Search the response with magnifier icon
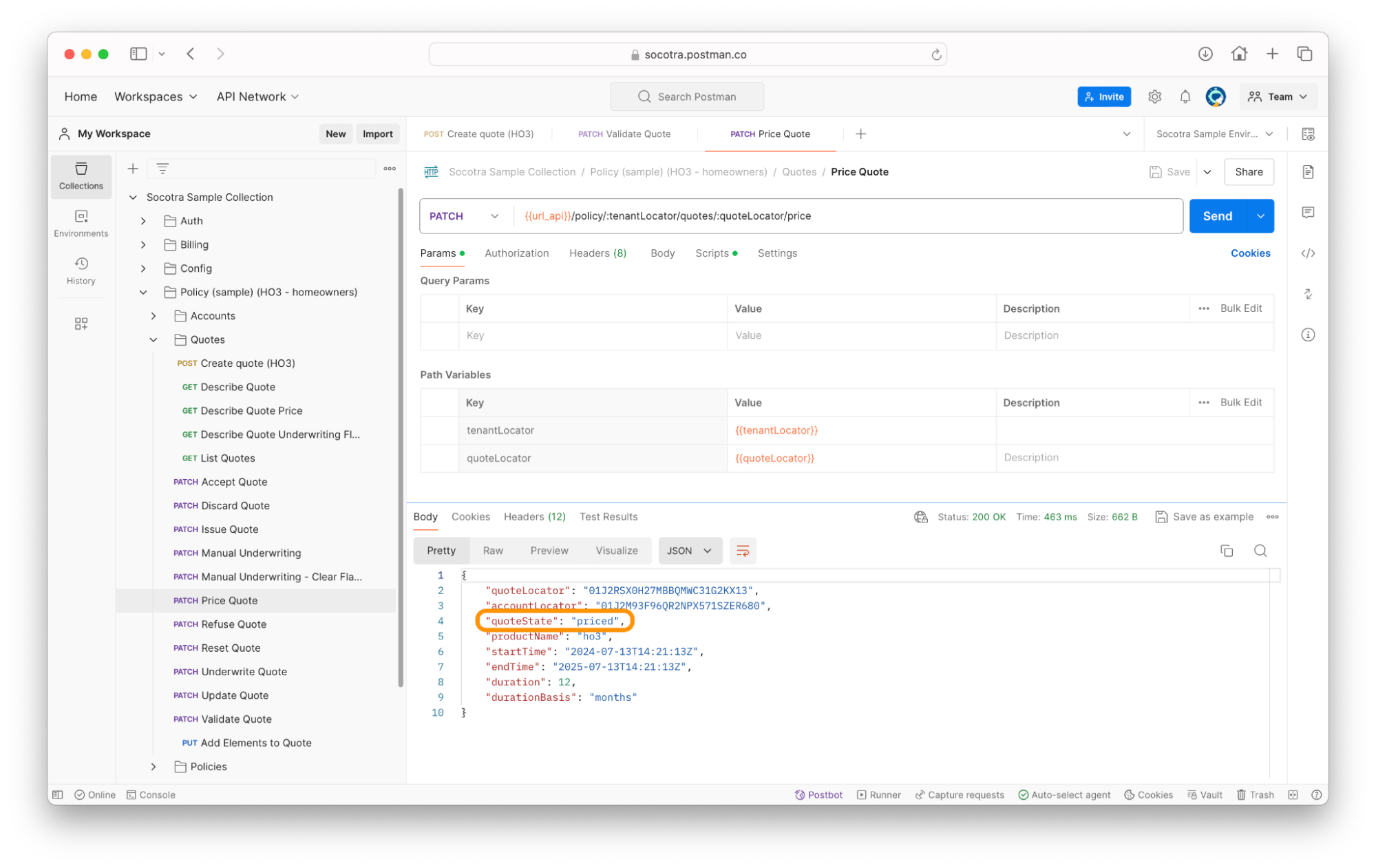This screenshot has height=868, width=1376. click(1260, 551)
